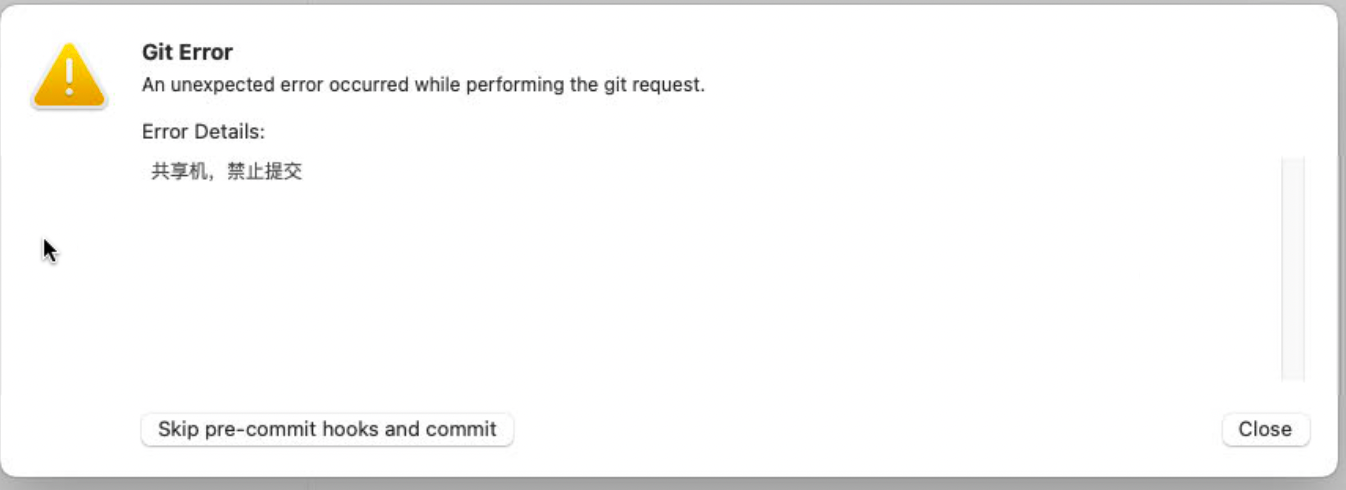Click the 禁止提交 characters in the error details
1346x490 pixels.
click(x=264, y=172)
